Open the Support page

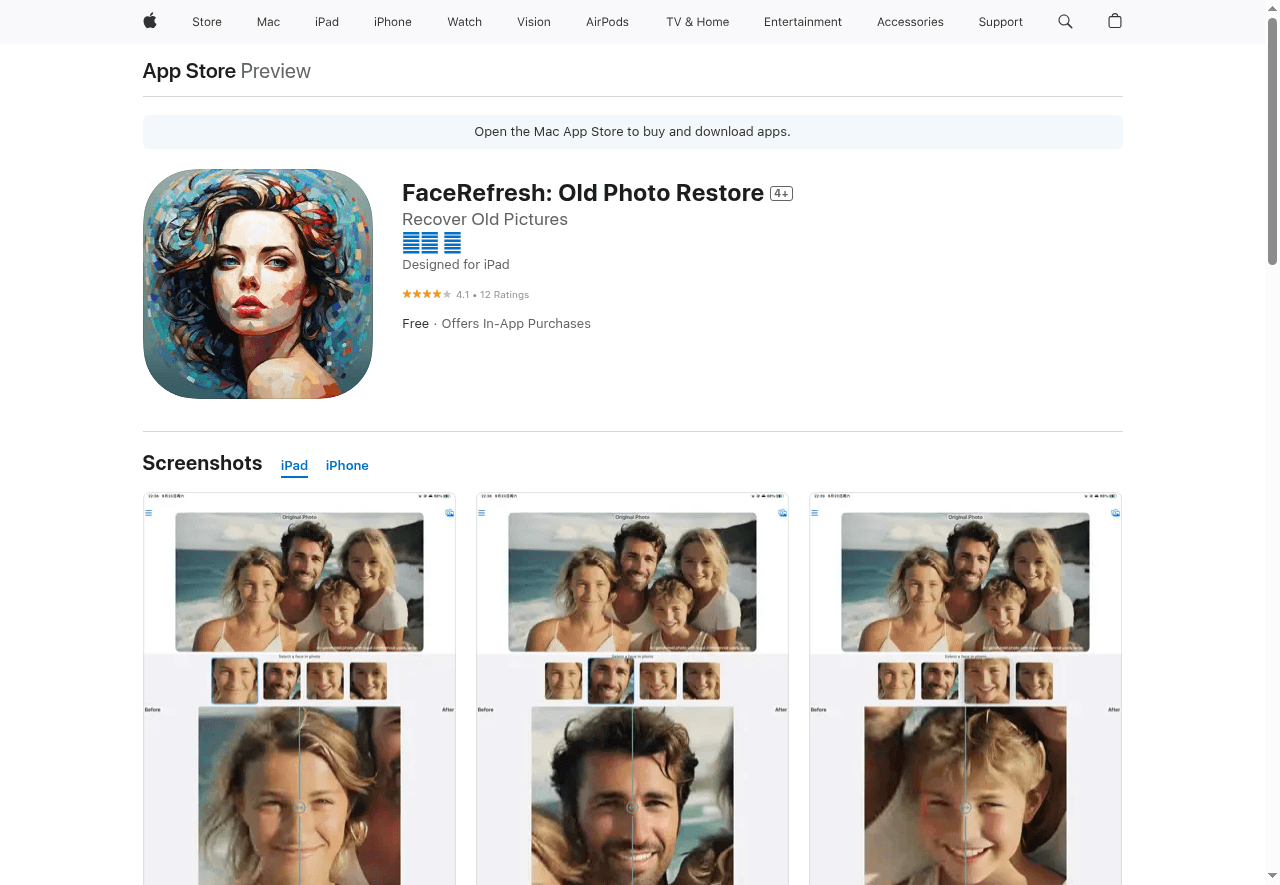tap(1000, 21)
